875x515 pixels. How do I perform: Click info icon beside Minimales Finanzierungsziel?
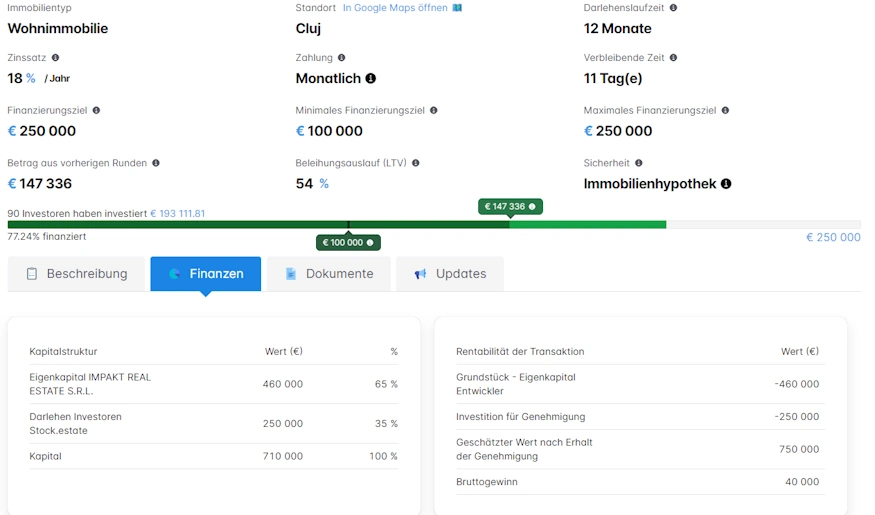[x=433, y=110]
